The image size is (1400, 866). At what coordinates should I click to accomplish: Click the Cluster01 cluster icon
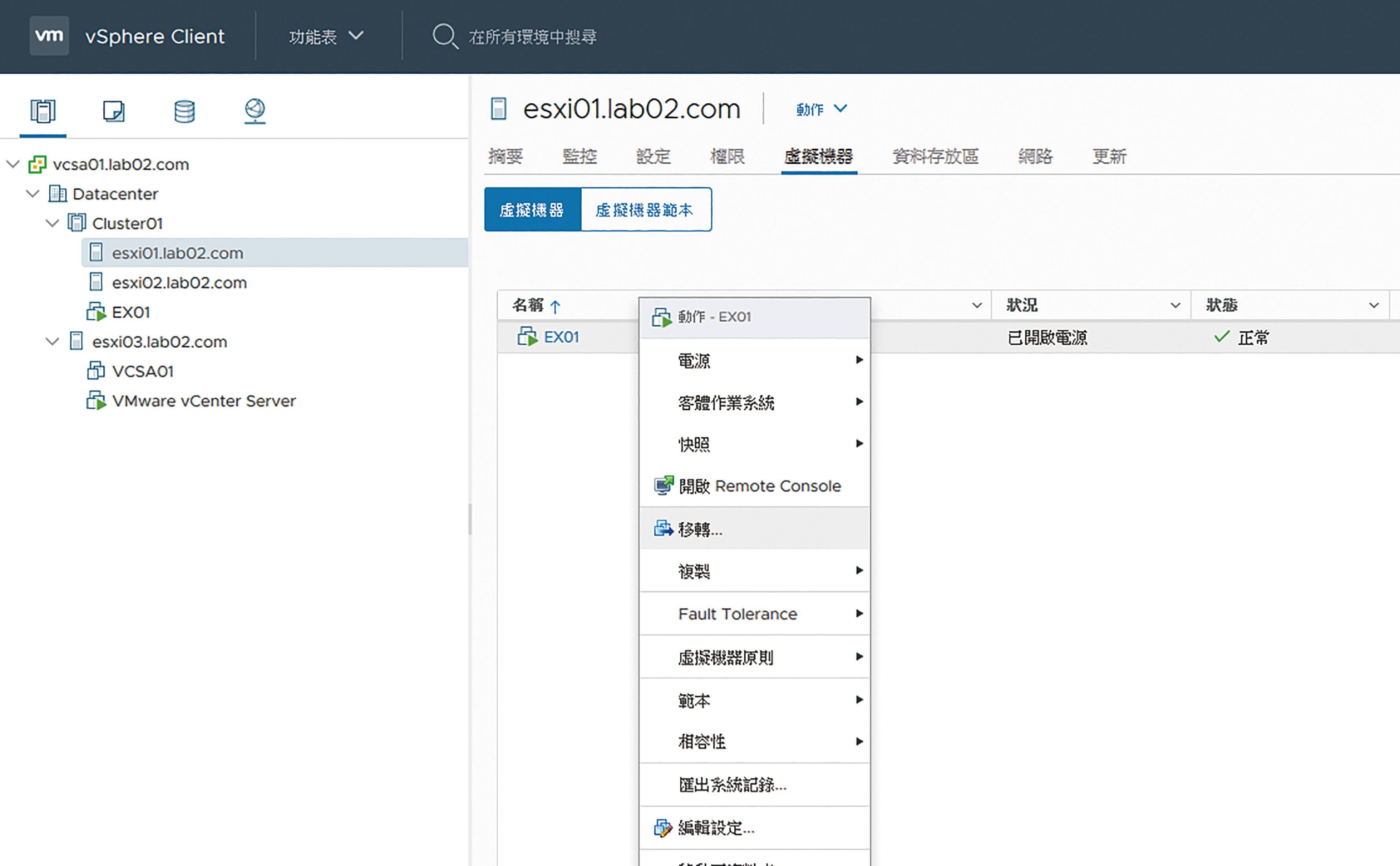coord(77,223)
